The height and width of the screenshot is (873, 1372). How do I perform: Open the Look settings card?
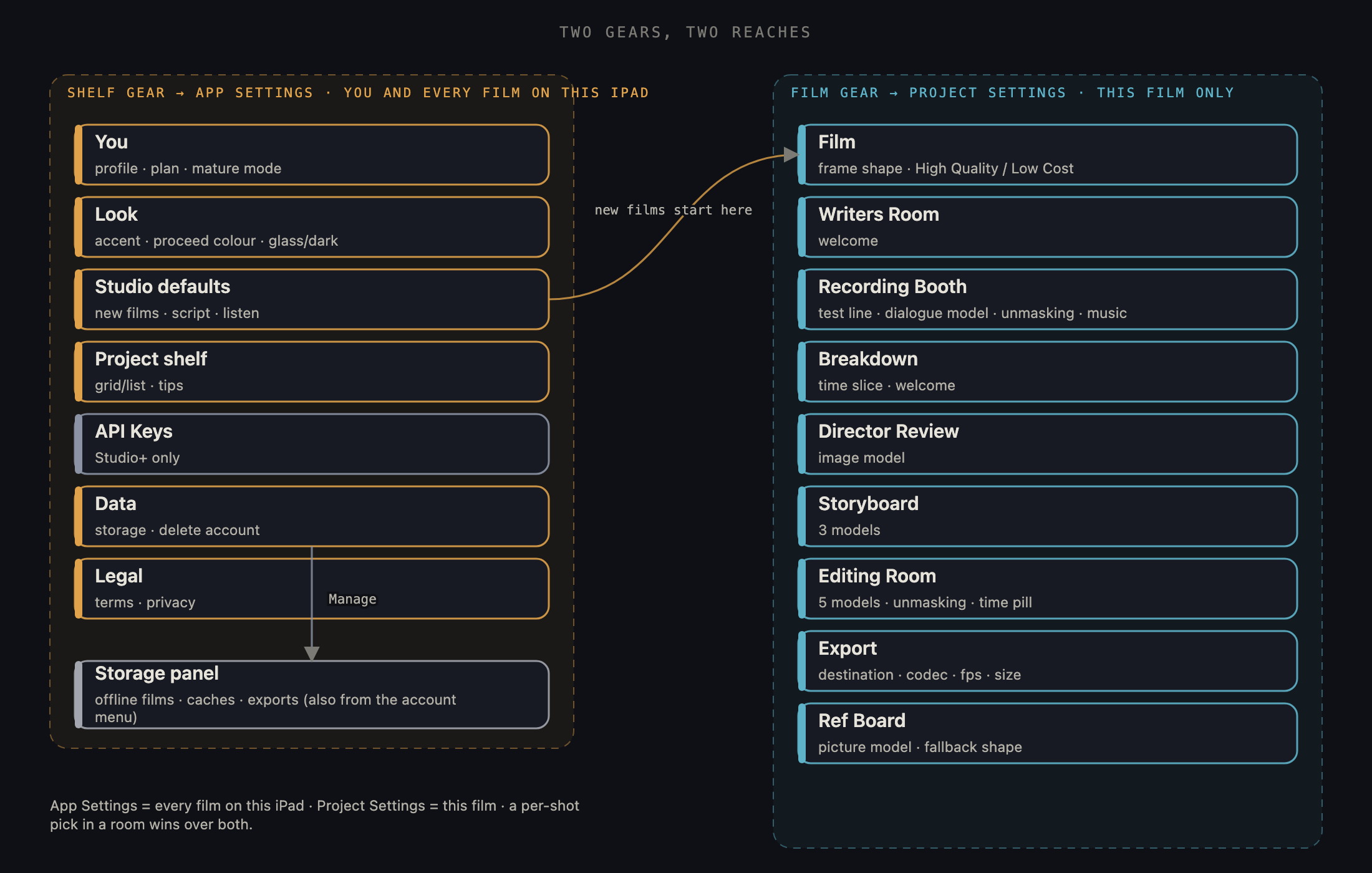pyautogui.click(x=312, y=227)
